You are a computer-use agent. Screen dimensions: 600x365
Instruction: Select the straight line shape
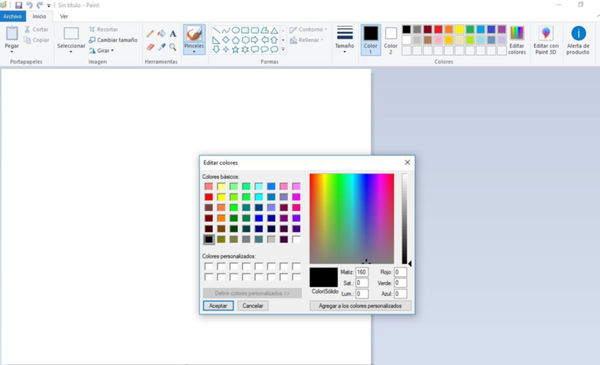coord(216,30)
